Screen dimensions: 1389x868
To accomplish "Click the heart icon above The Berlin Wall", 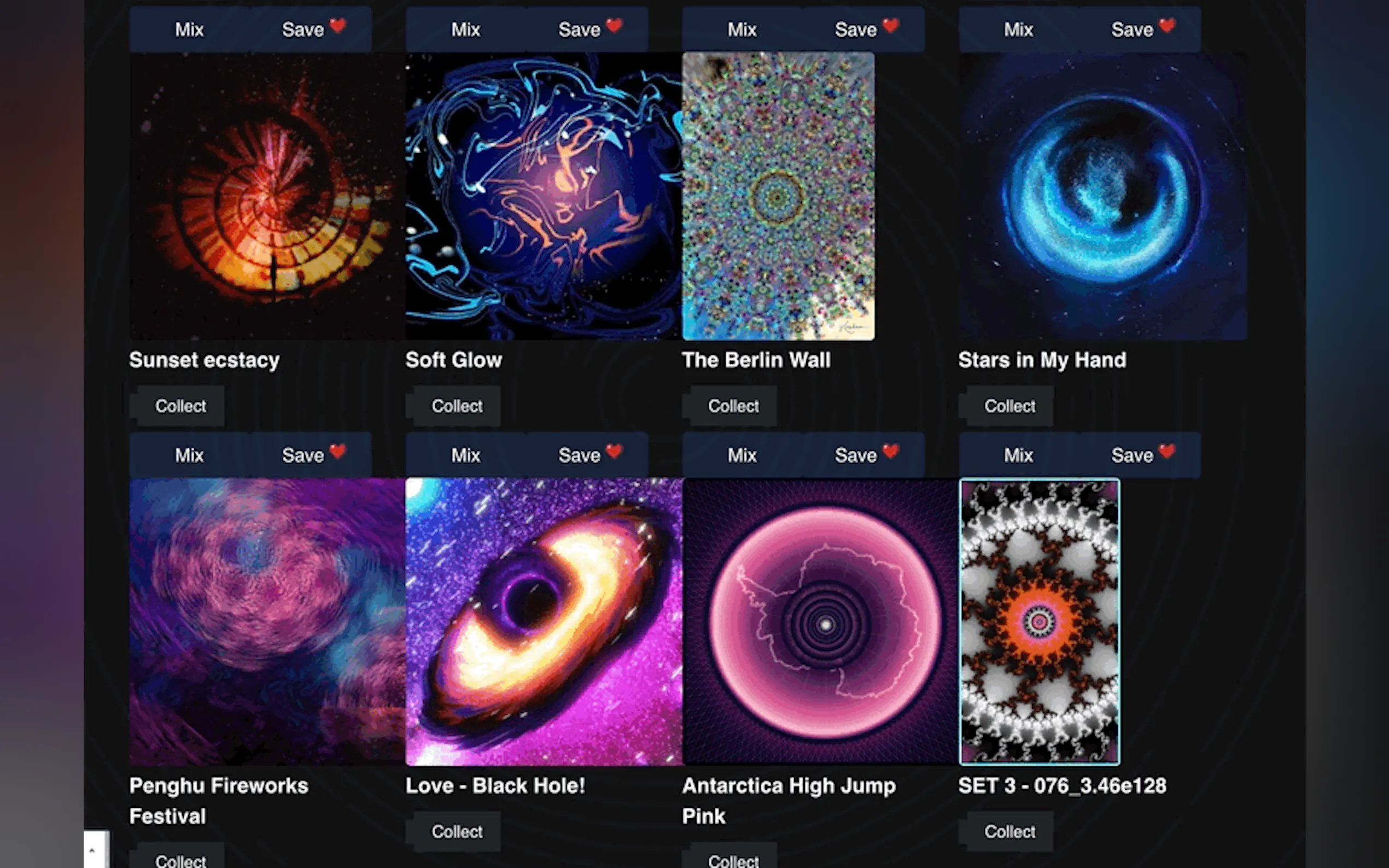I will (891, 26).
